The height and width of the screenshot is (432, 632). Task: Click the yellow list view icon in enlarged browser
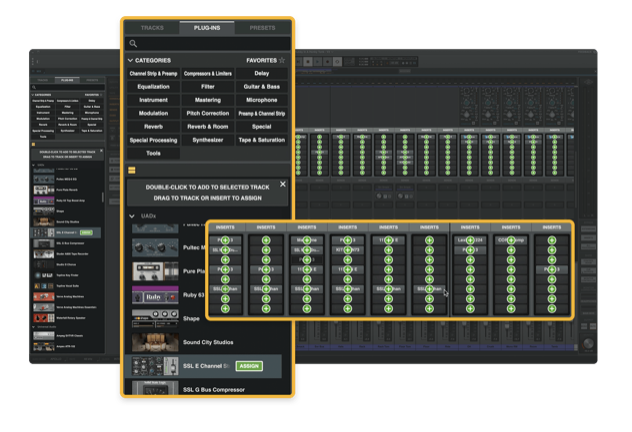pos(131,170)
